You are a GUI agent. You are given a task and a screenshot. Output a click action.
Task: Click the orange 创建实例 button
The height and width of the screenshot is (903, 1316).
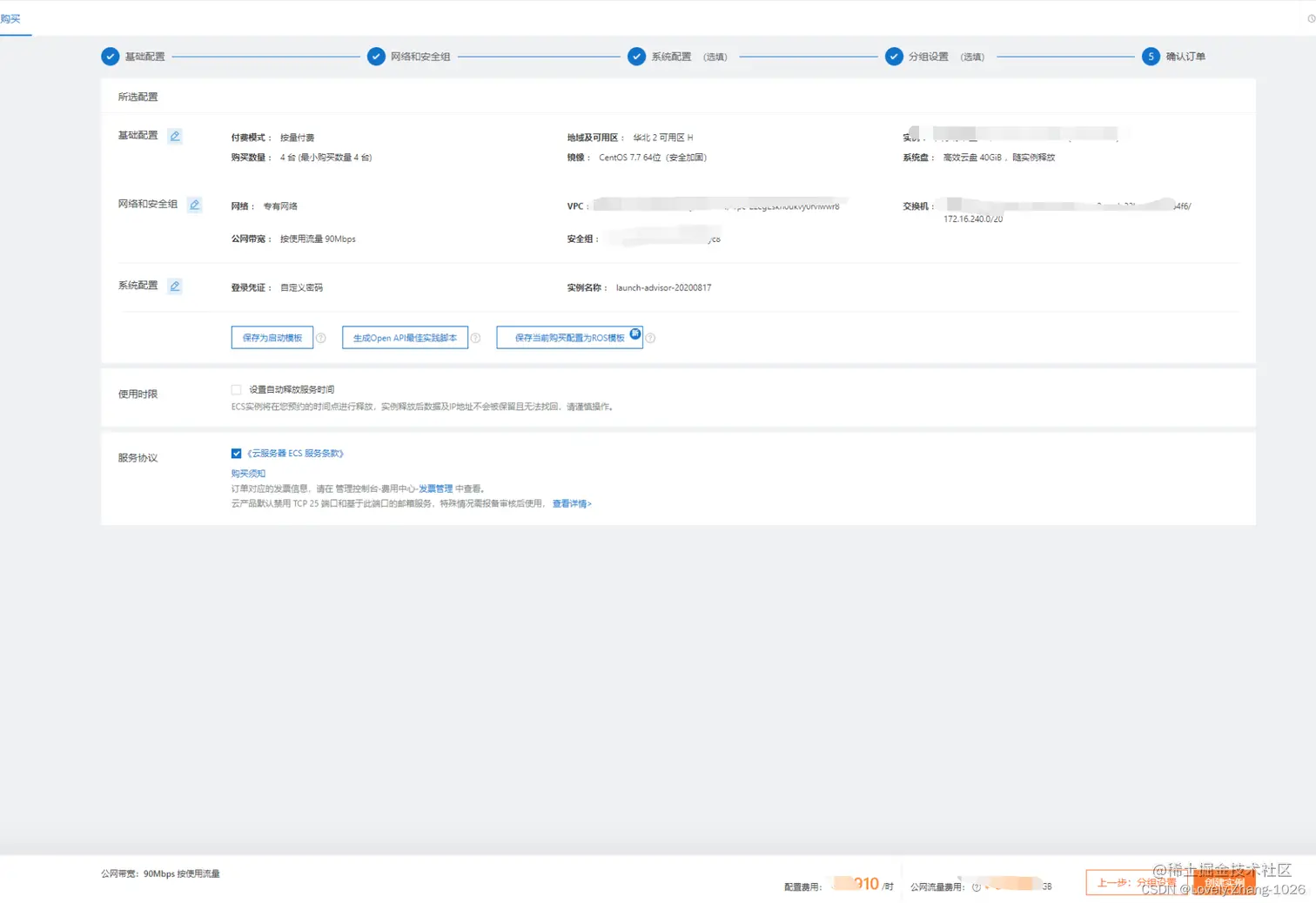pyautogui.click(x=1224, y=883)
